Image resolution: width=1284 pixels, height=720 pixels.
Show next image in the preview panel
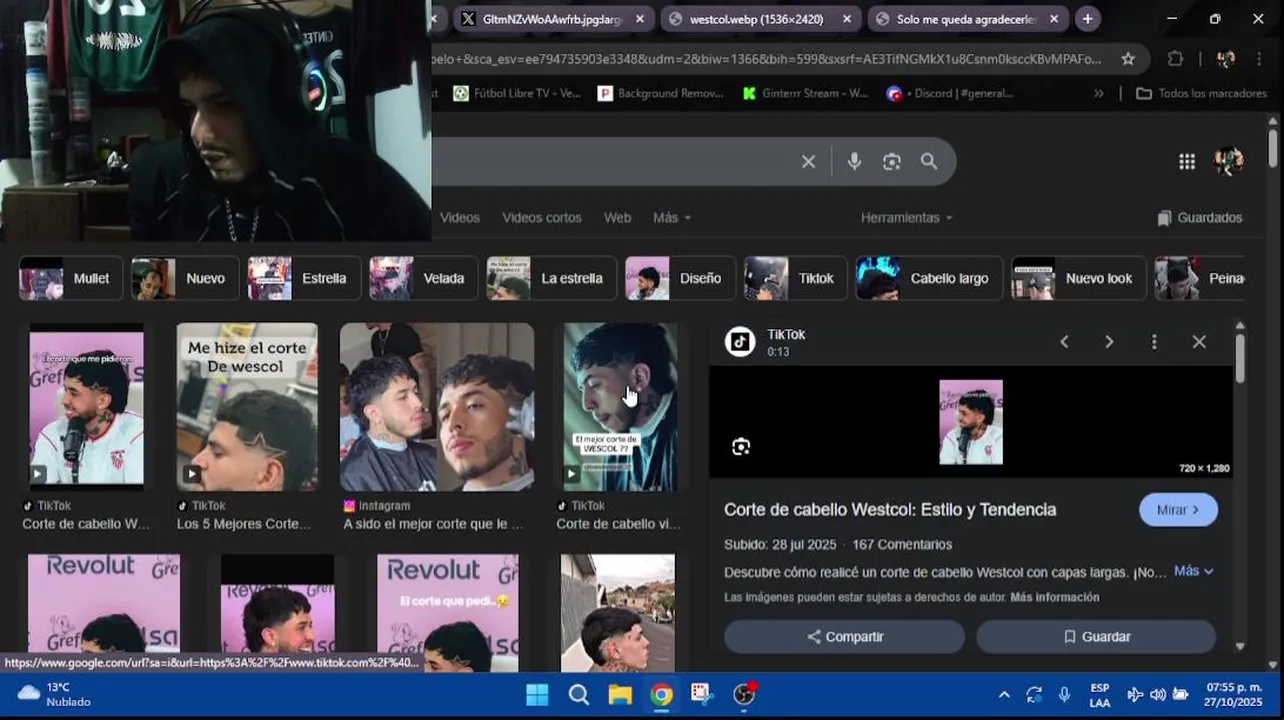(1109, 342)
